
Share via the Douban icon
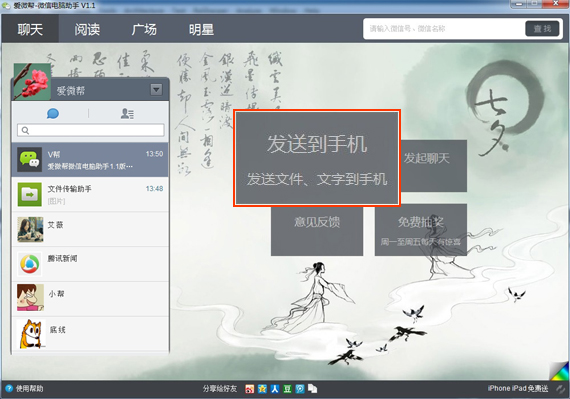click(287, 389)
